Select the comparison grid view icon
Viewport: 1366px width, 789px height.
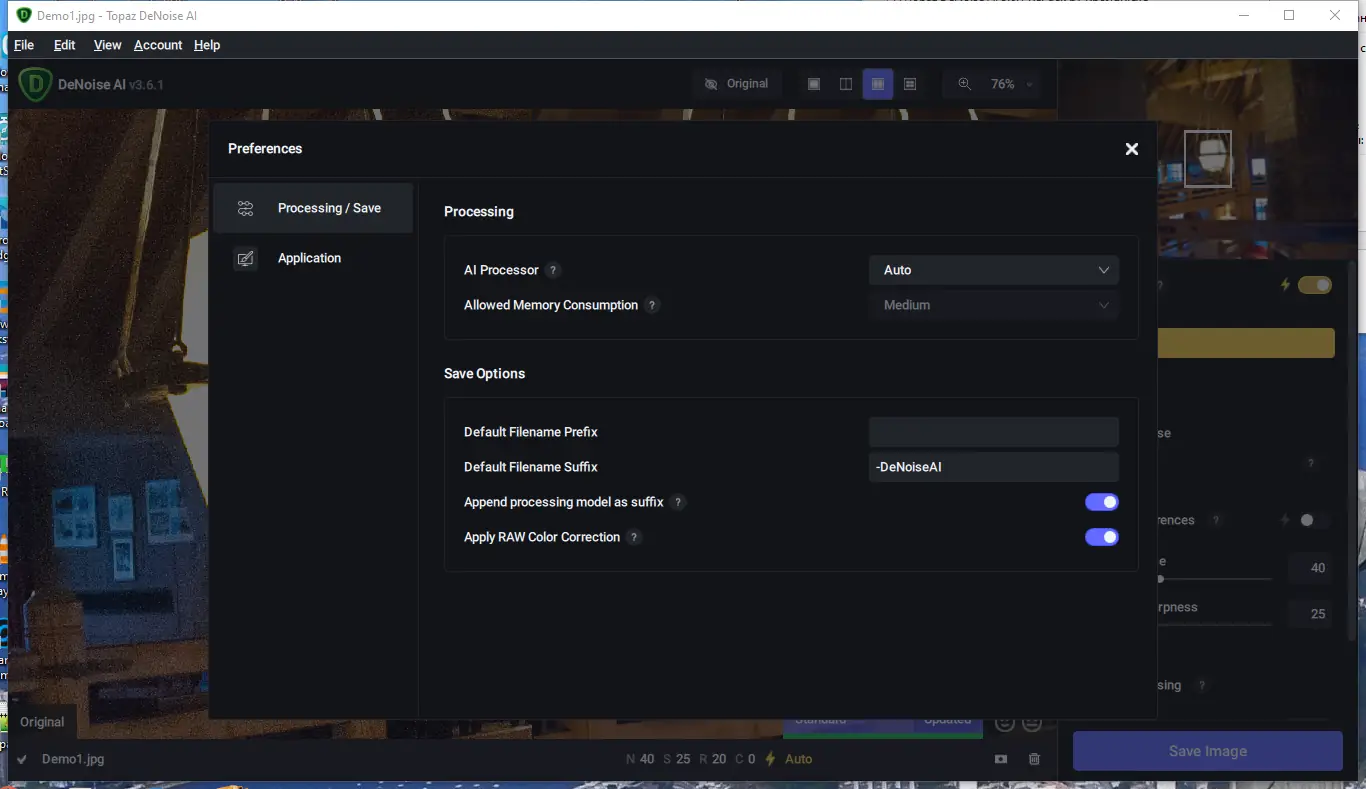tap(910, 84)
